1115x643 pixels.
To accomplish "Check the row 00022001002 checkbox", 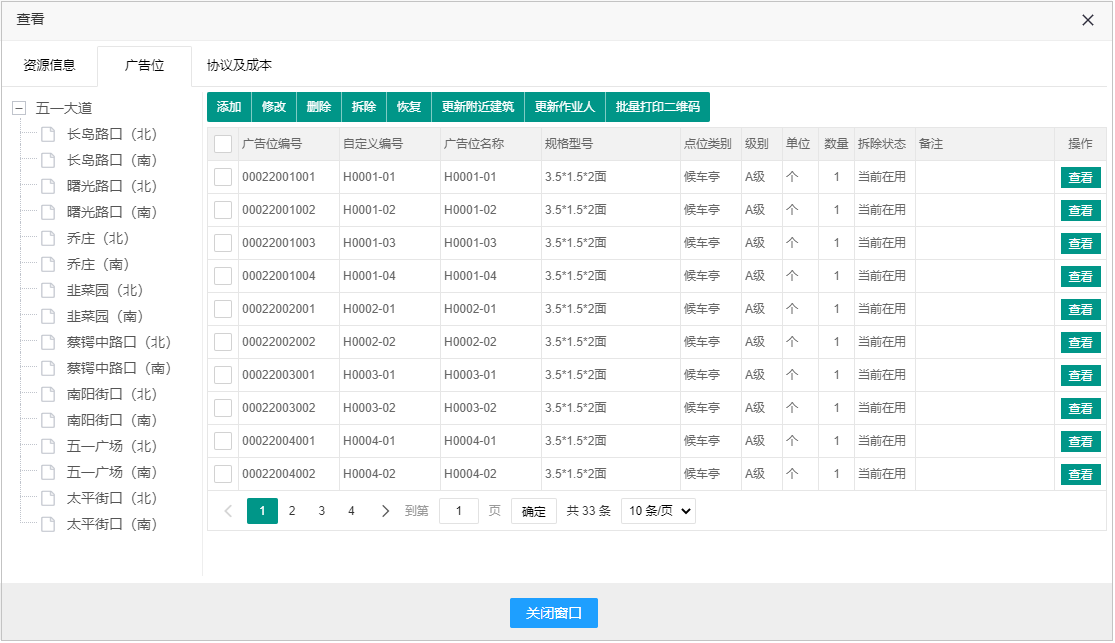I will (223, 210).
